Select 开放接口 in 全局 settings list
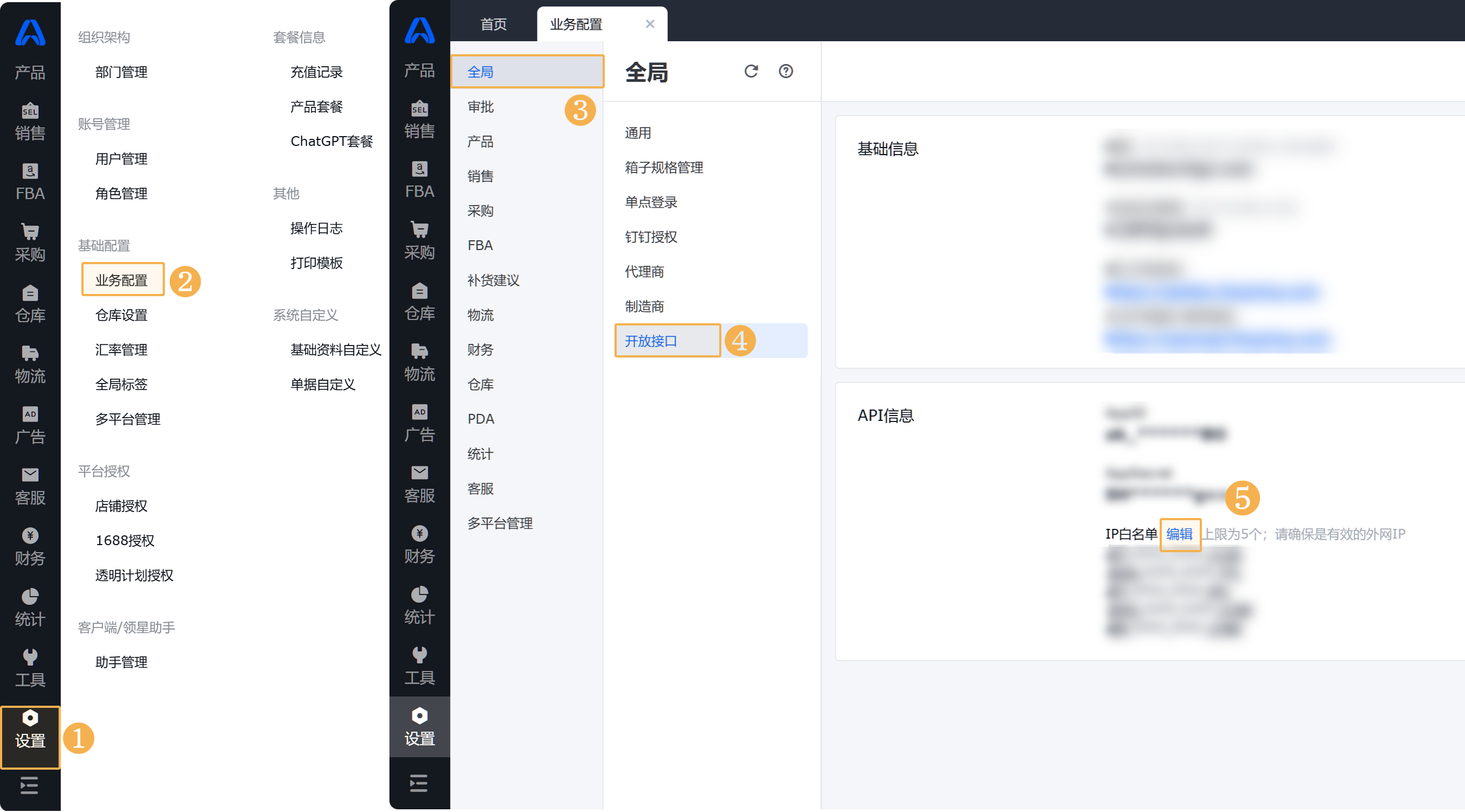This screenshot has height=812, width=1465. pyautogui.click(x=651, y=341)
